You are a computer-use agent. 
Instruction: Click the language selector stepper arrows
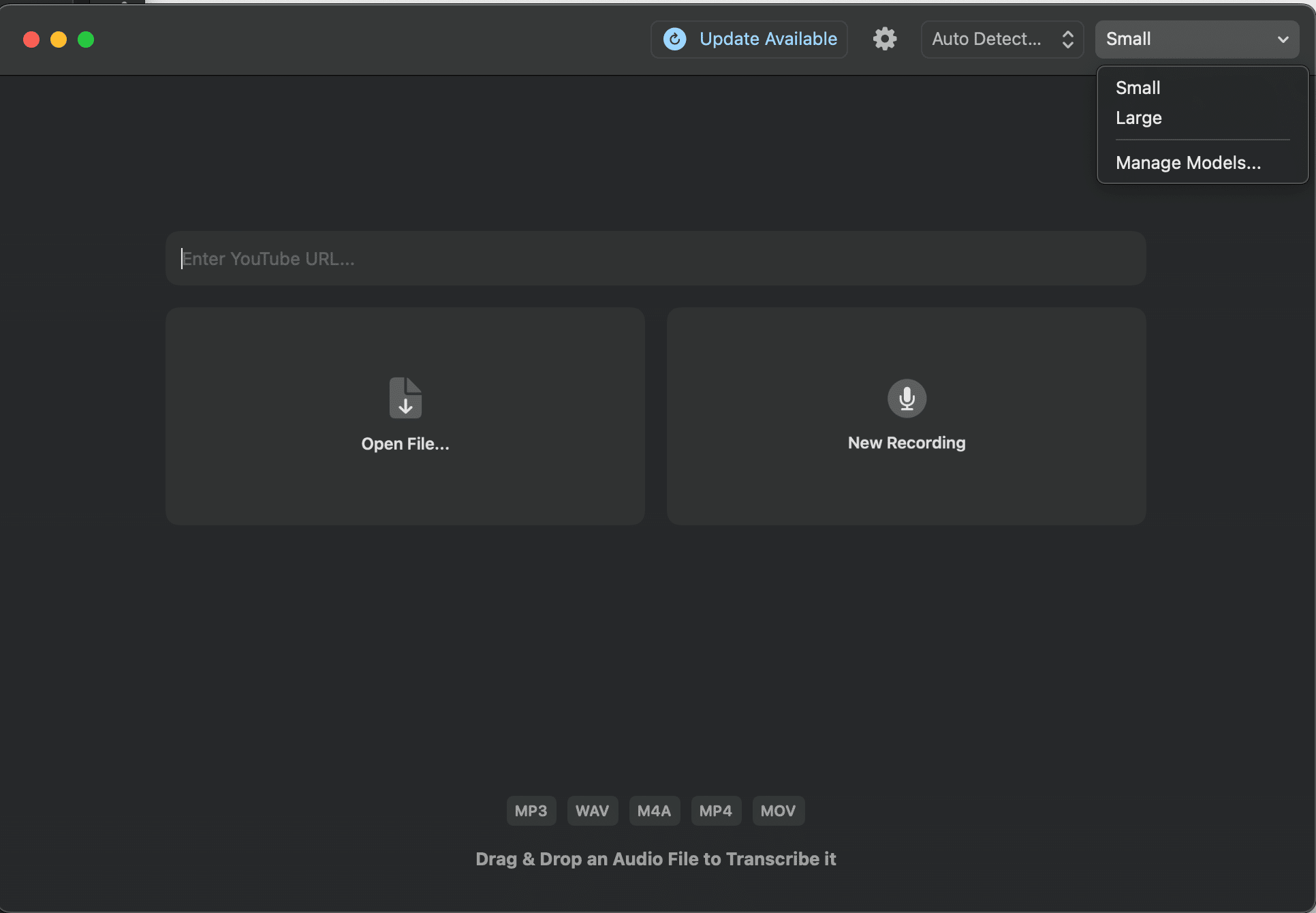[1067, 39]
